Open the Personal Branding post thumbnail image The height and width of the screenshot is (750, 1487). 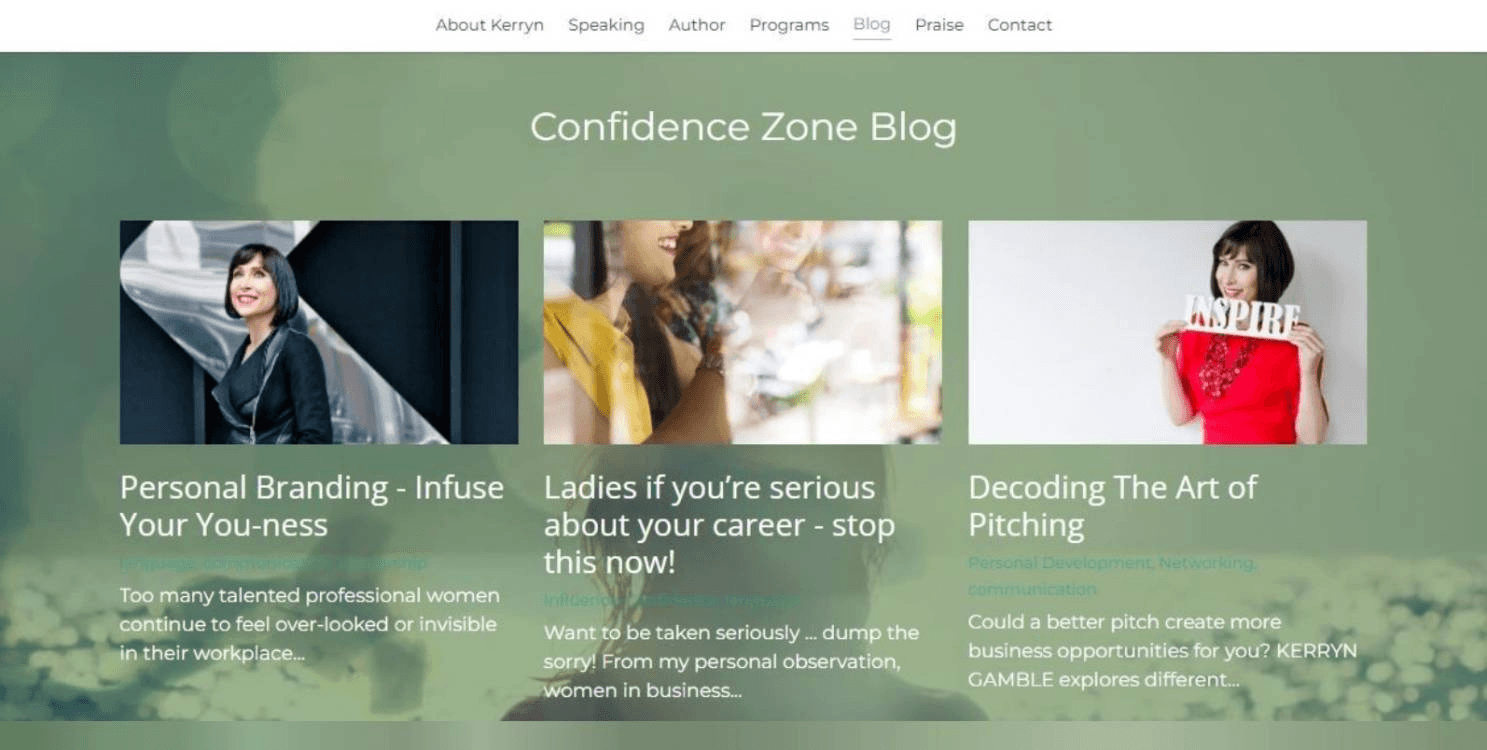[319, 332]
